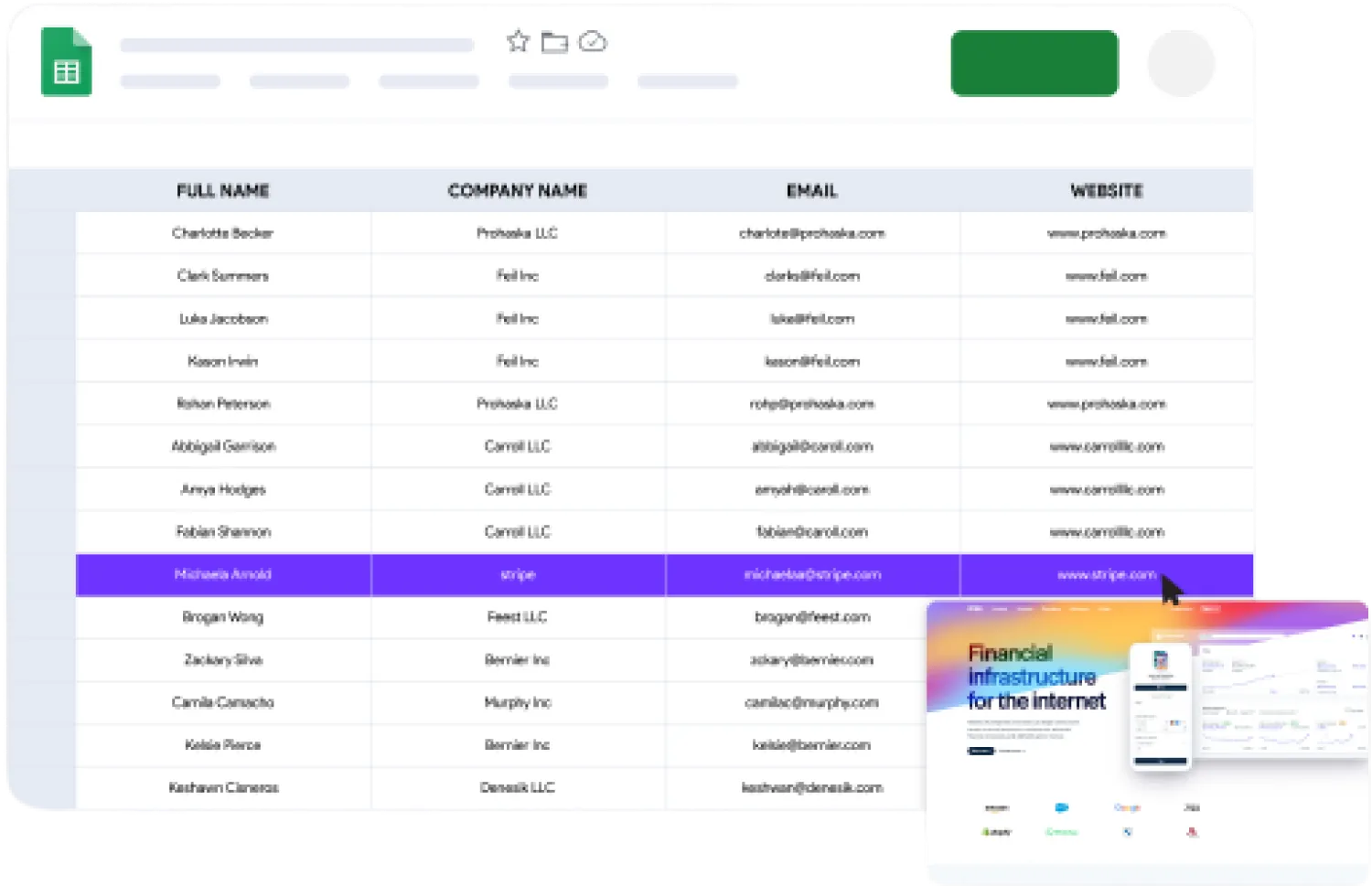Image resolution: width=1372 pixels, height=886 pixels.
Task: Select the email cell in Keshawn Cisneros' row
Action: click(812, 787)
